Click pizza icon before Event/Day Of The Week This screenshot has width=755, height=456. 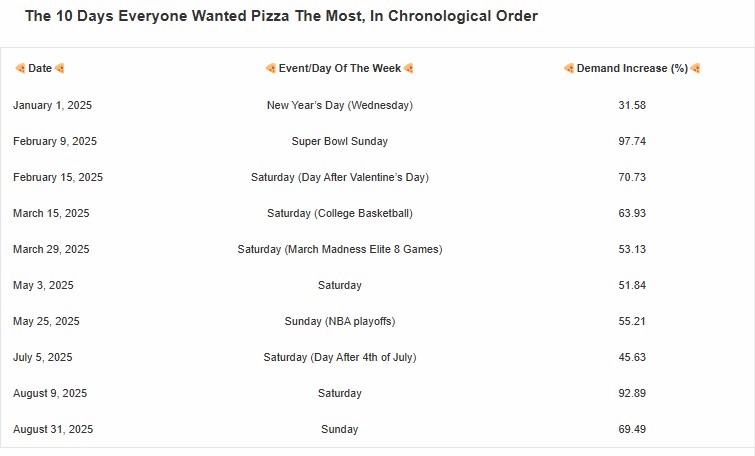[x=270, y=68]
